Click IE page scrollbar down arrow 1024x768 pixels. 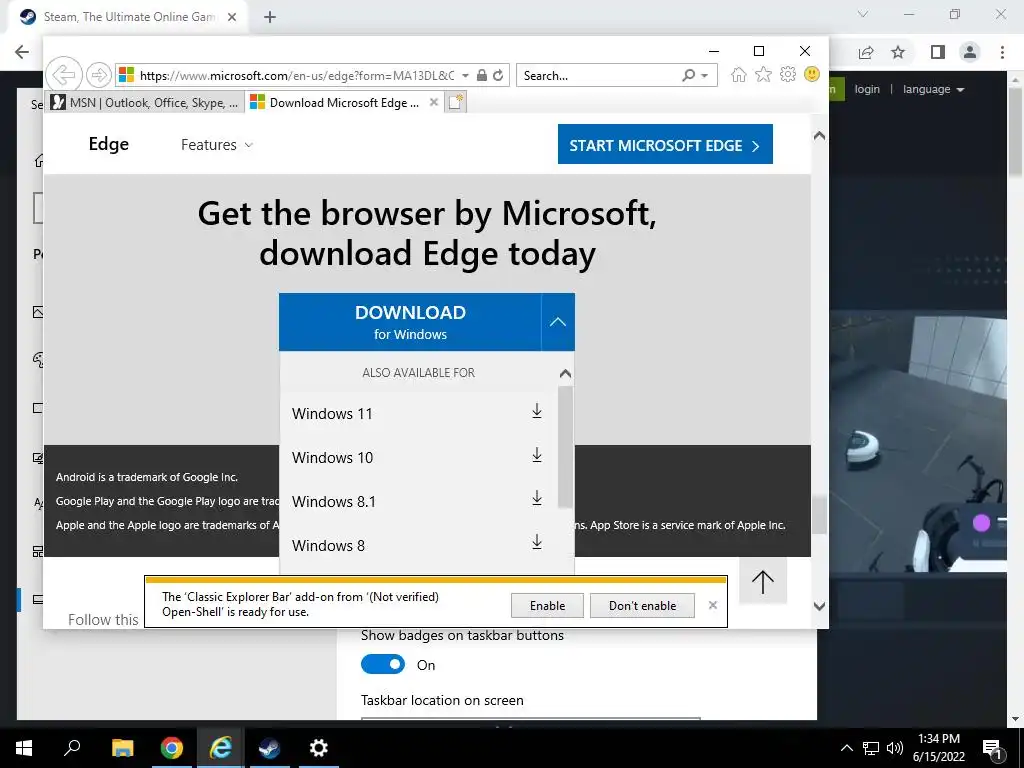(x=819, y=606)
